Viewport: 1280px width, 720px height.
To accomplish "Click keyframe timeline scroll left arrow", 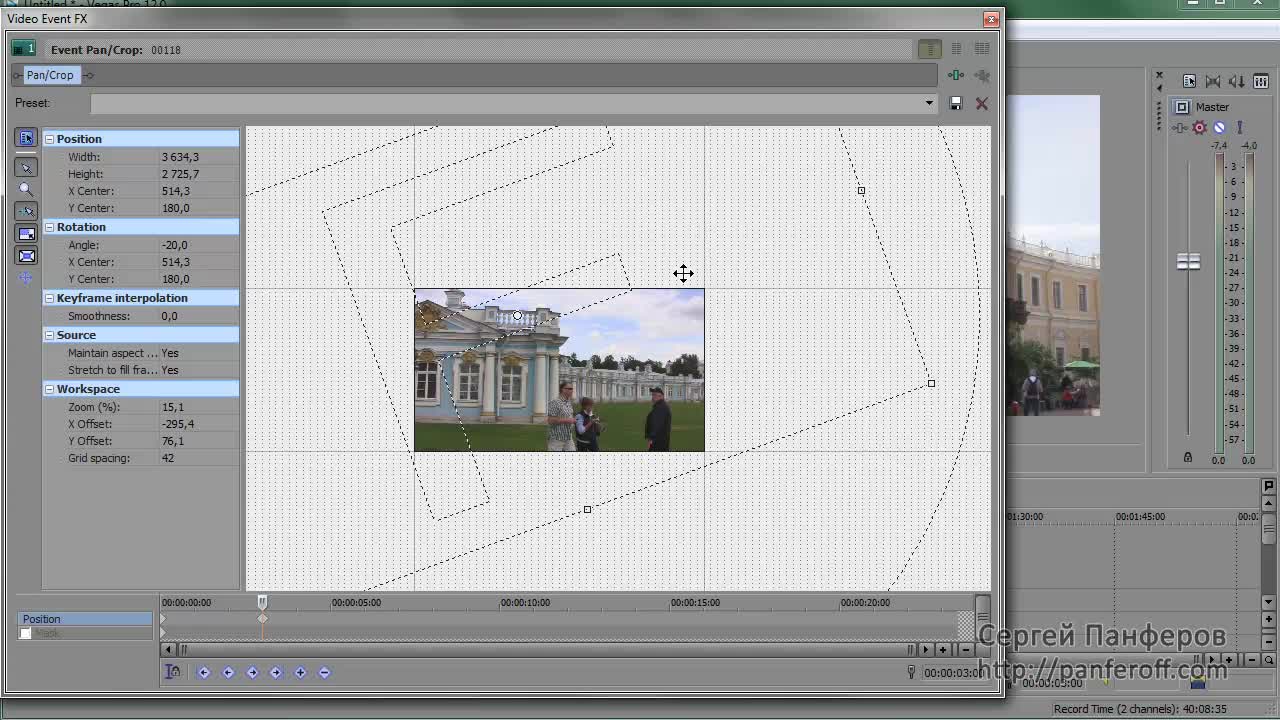I will (168, 649).
